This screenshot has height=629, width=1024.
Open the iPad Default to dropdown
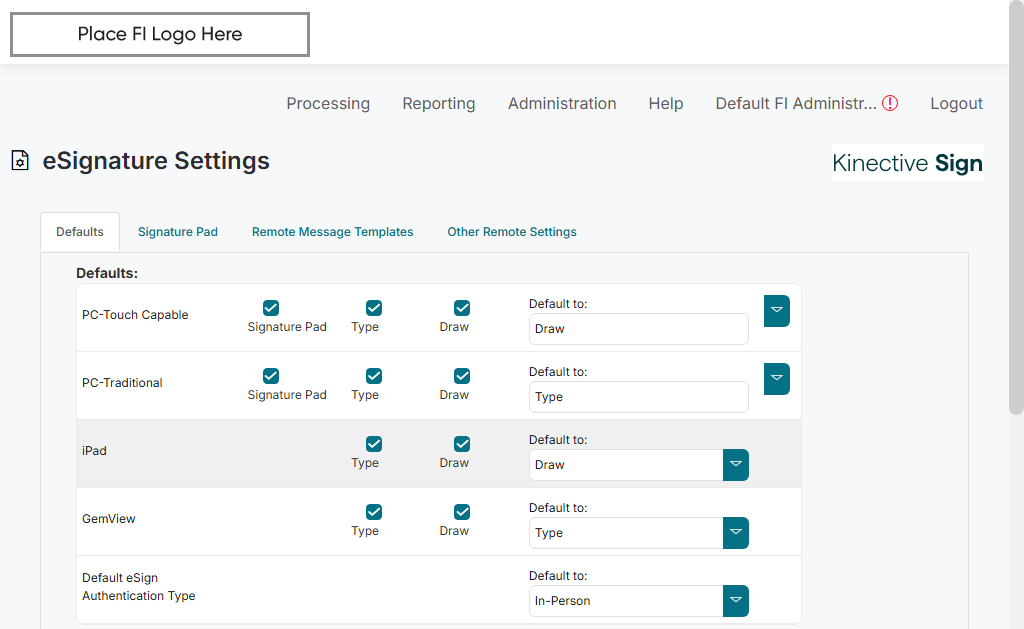click(x=736, y=465)
